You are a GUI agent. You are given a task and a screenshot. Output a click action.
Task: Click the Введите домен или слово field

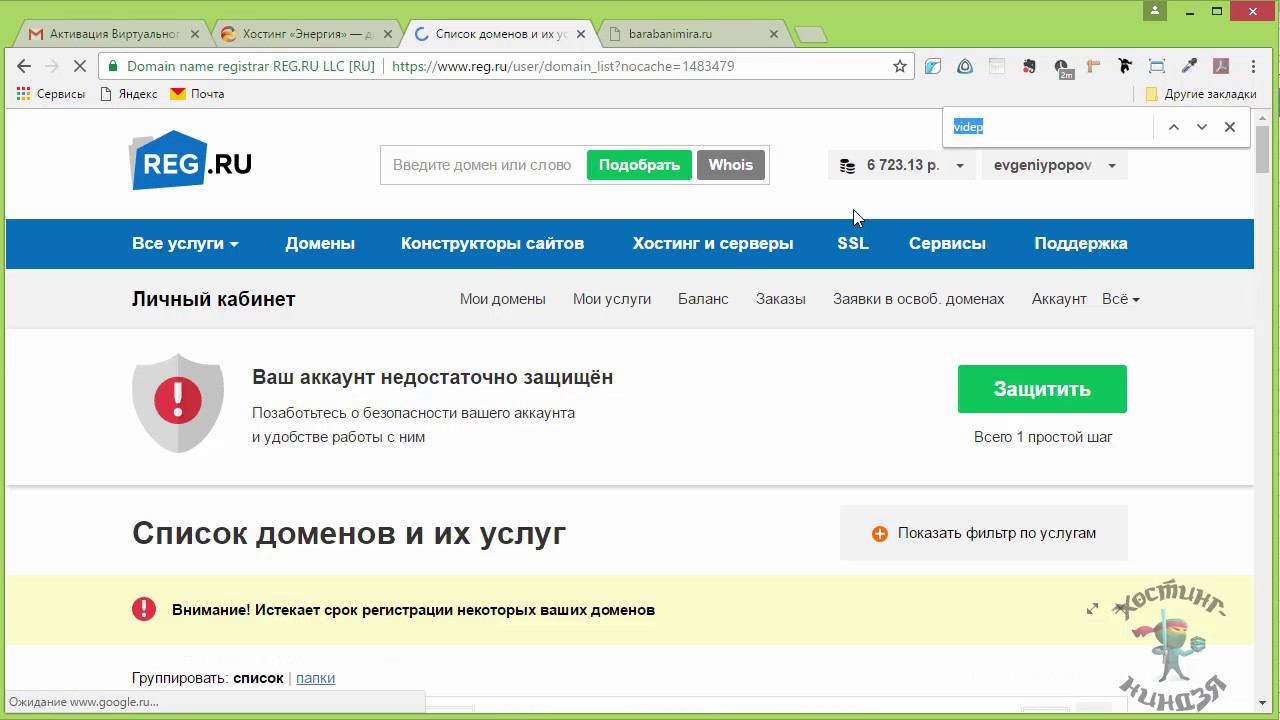coord(483,165)
